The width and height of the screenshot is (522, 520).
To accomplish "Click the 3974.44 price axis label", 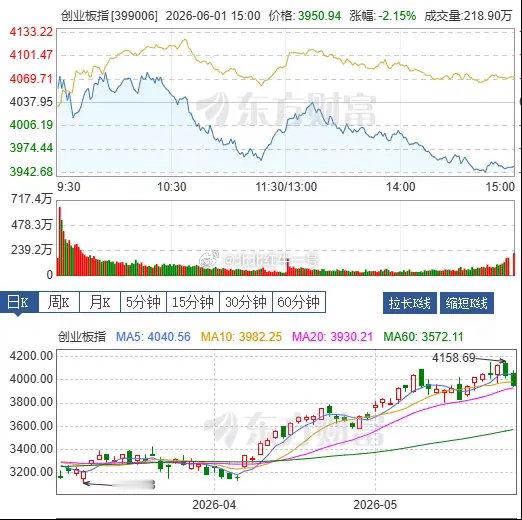I will coord(31,148).
